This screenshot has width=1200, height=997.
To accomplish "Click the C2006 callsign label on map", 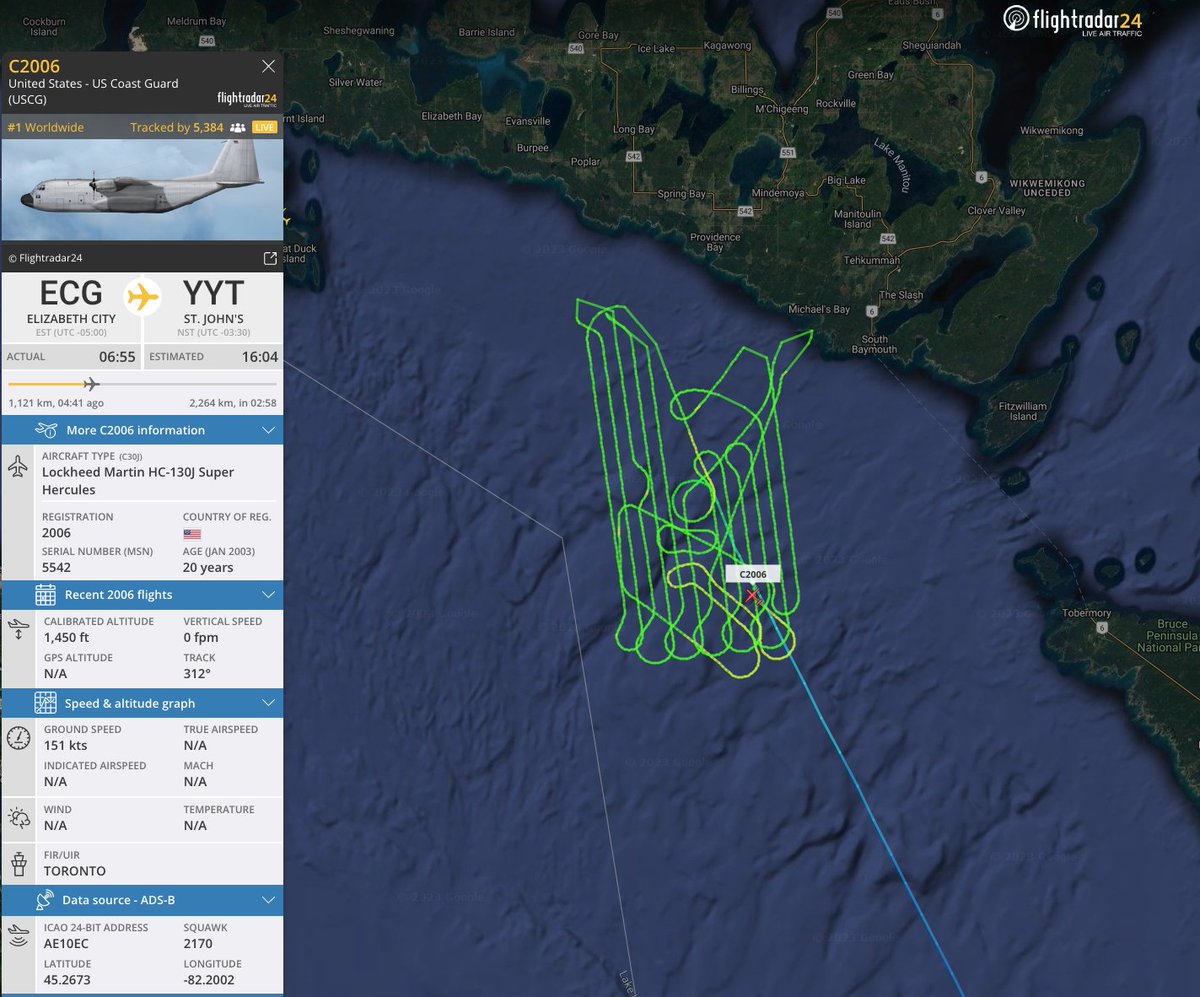I will pos(753,574).
